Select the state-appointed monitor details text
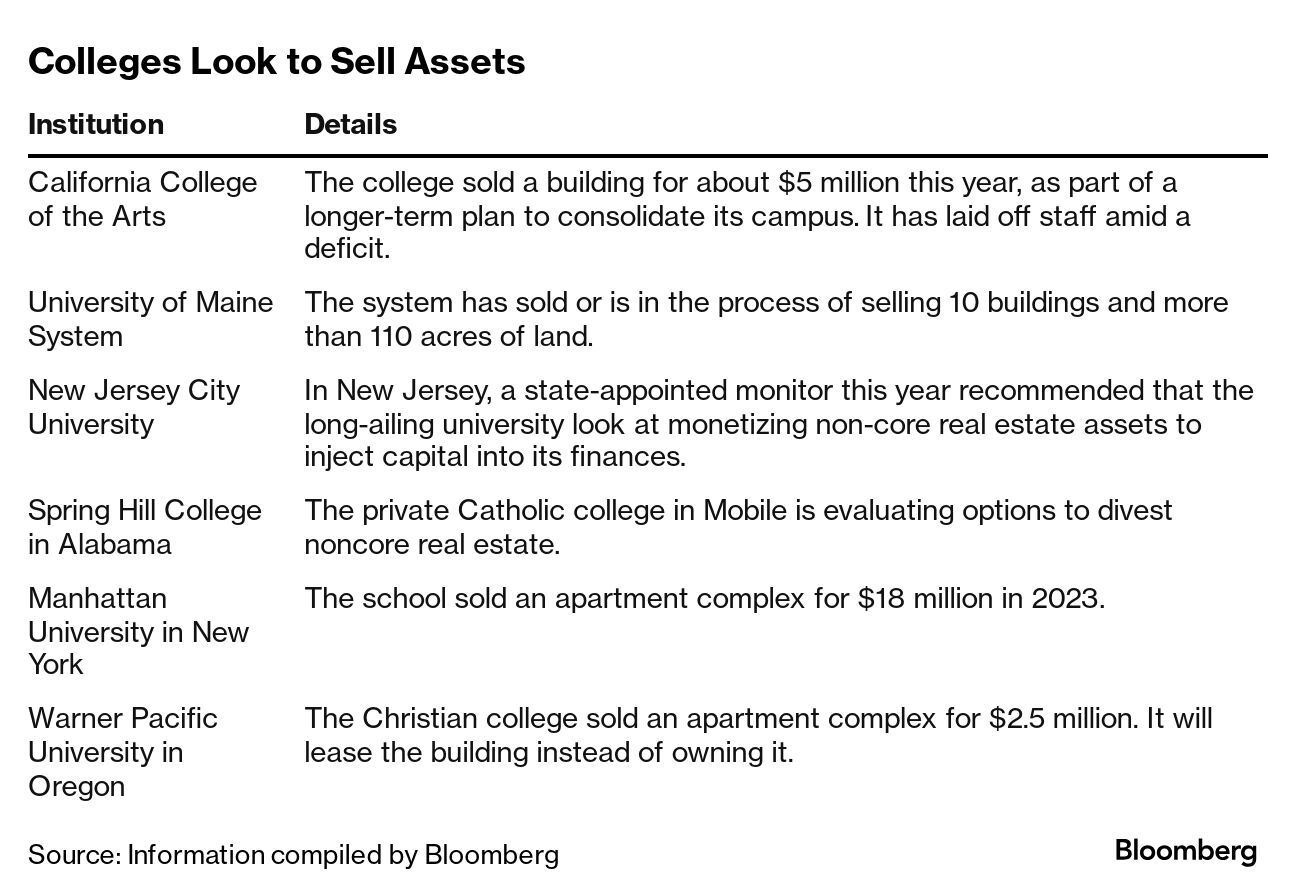 coord(778,423)
